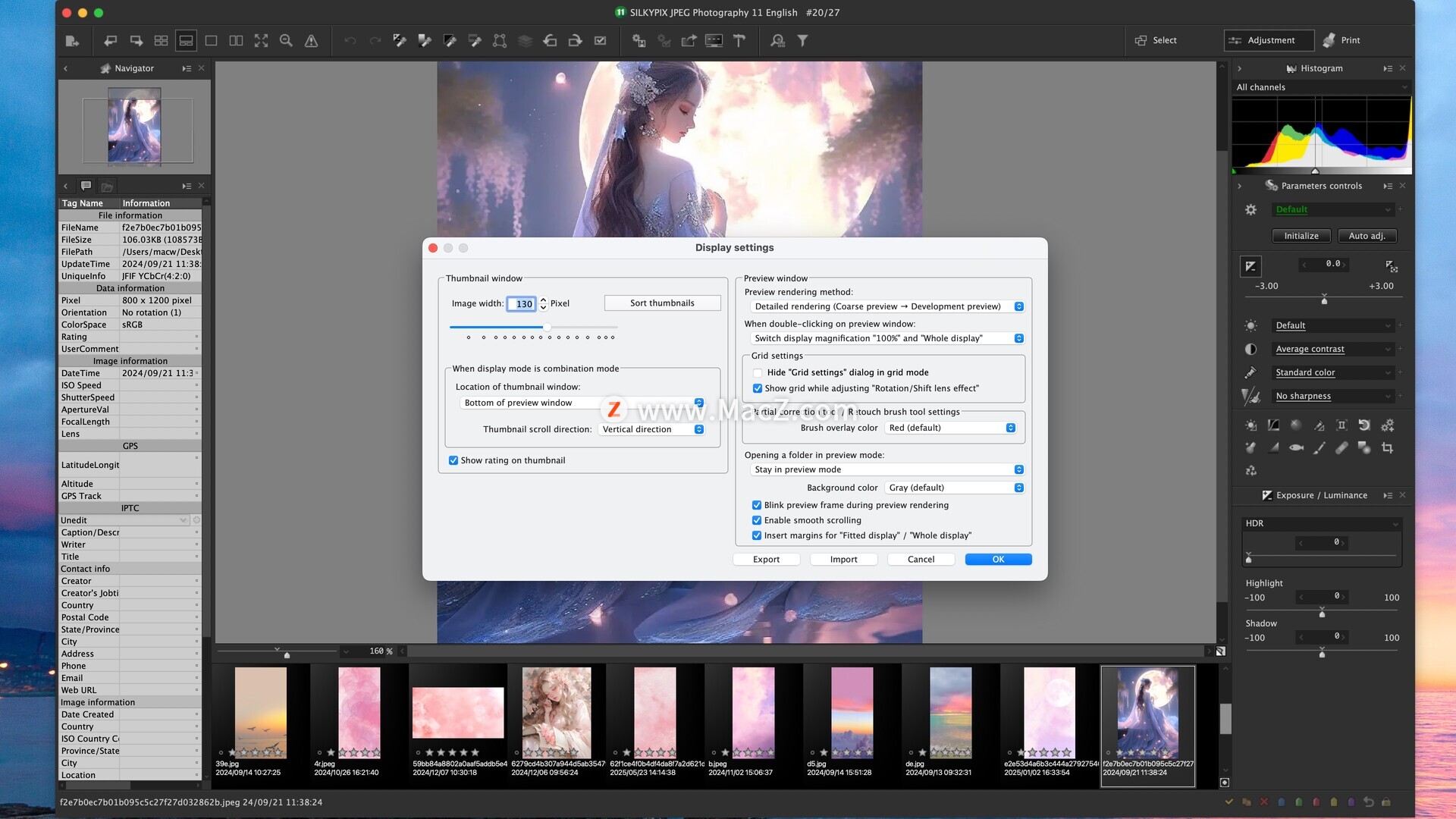Open the Adjustment section tab
Screen dimensions: 1456x819
pyautogui.click(x=1269, y=40)
